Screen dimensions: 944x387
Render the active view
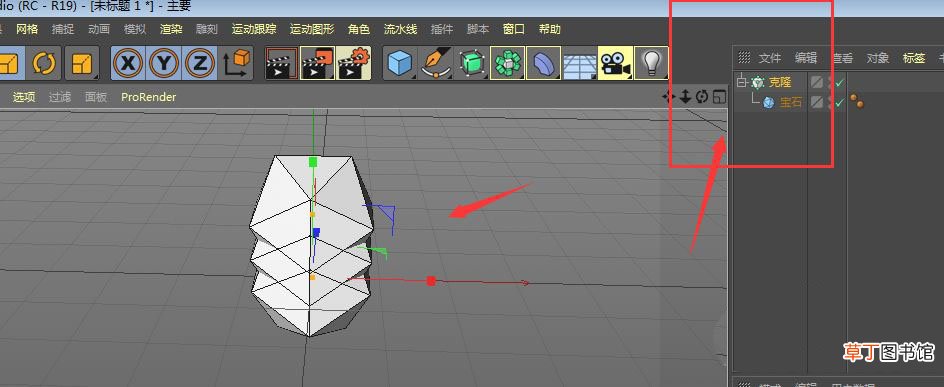tap(282, 63)
